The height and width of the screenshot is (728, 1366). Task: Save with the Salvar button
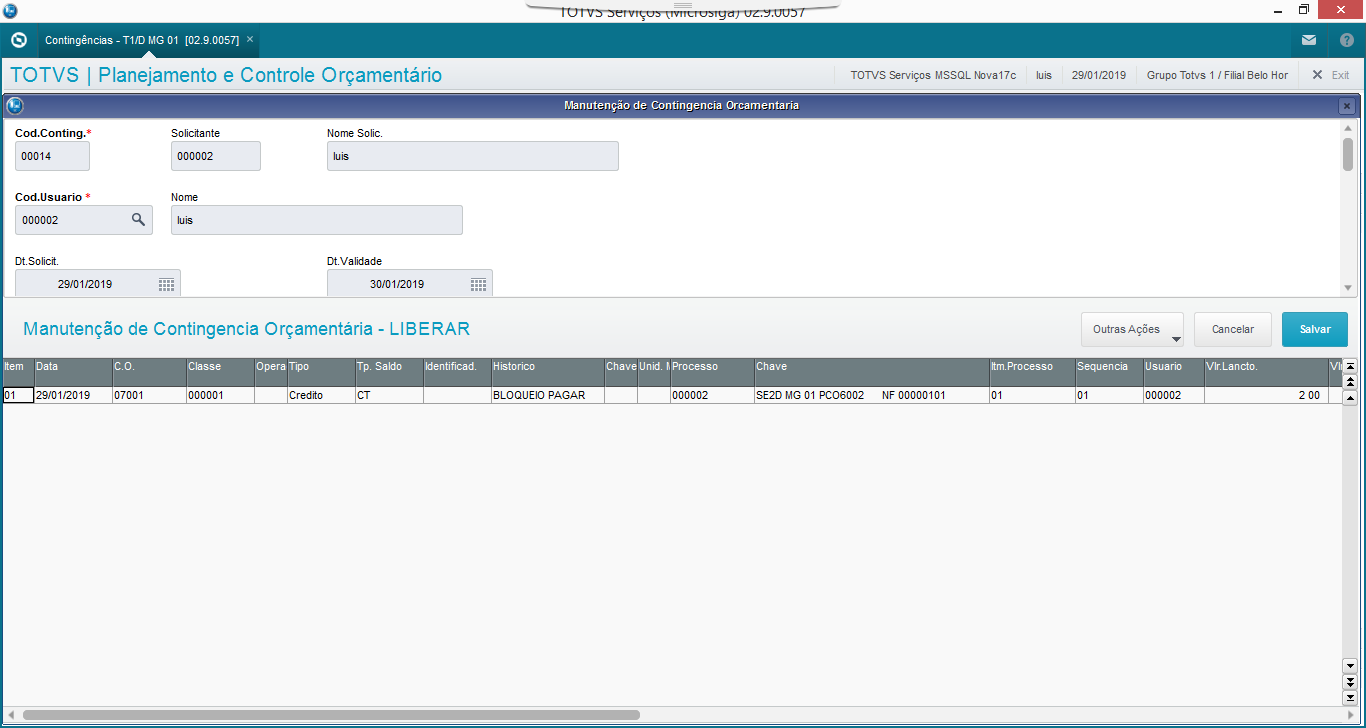point(1315,329)
